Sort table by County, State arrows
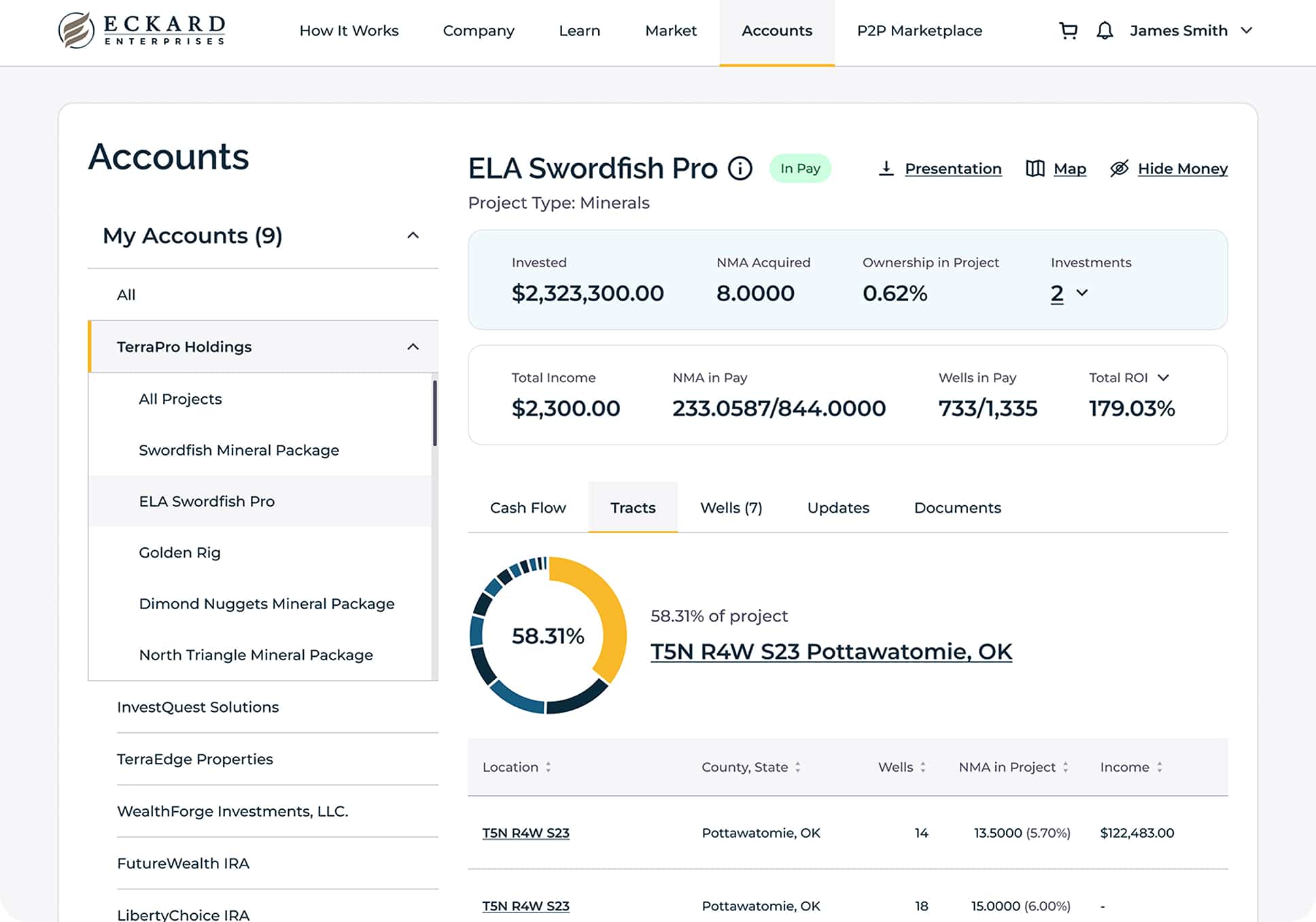 pos(797,767)
